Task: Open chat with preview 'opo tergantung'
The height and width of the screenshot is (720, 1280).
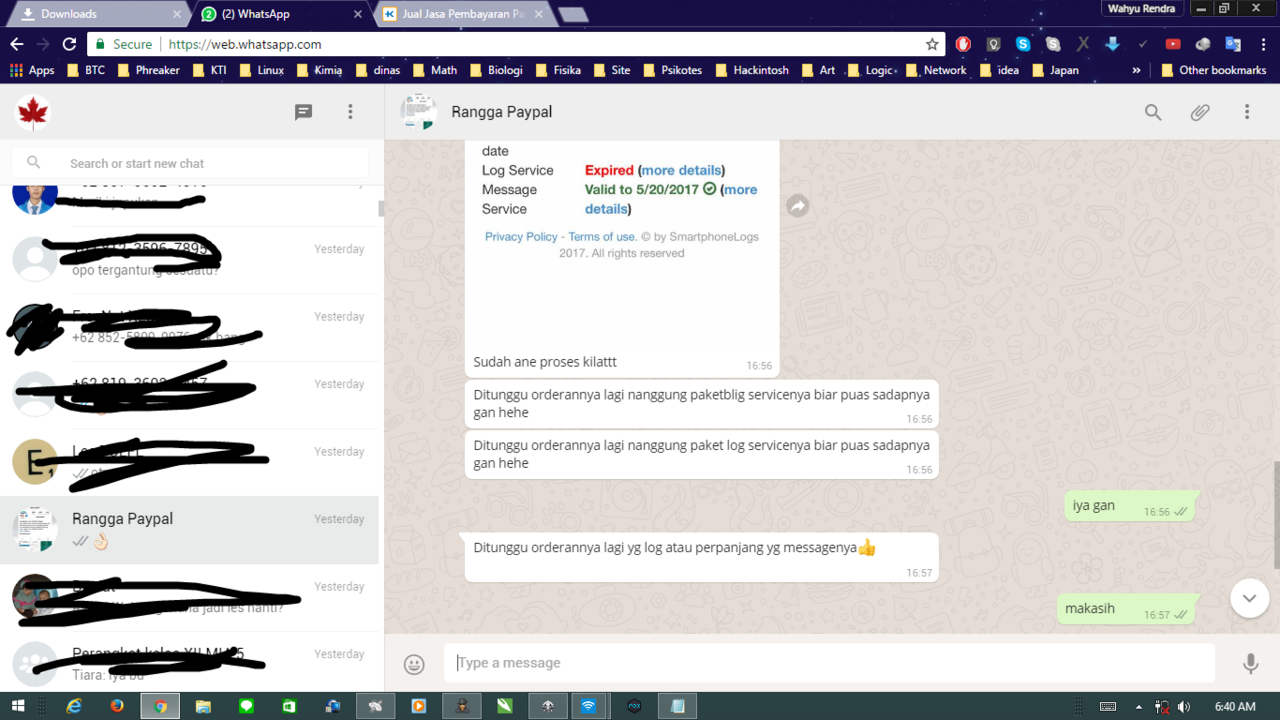Action: (190, 260)
